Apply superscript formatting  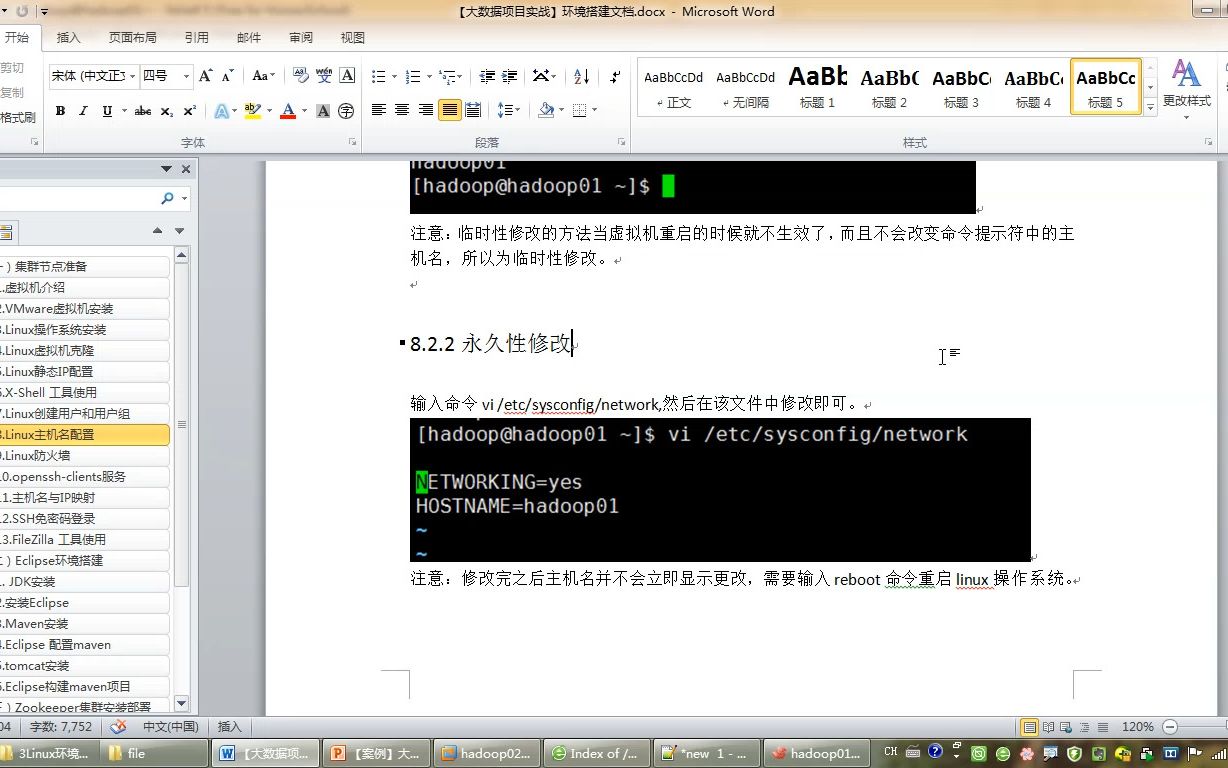pyautogui.click(x=190, y=111)
